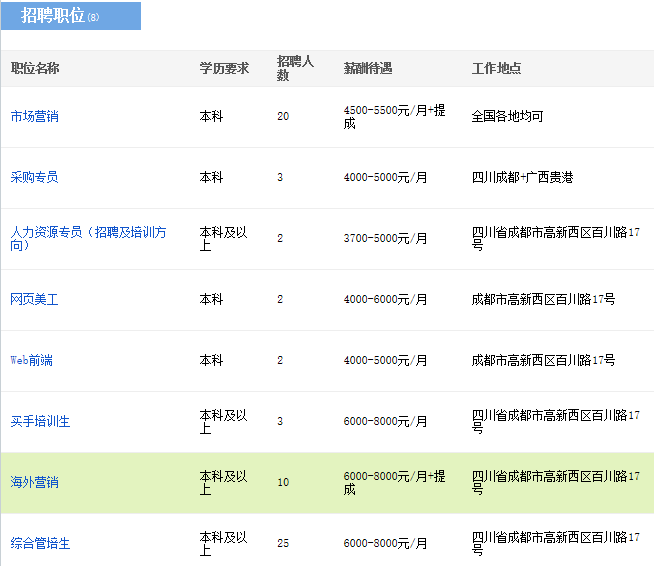Screen dimensions: 654x566
Task: Click the 工作地点 column header
Action: (x=496, y=68)
